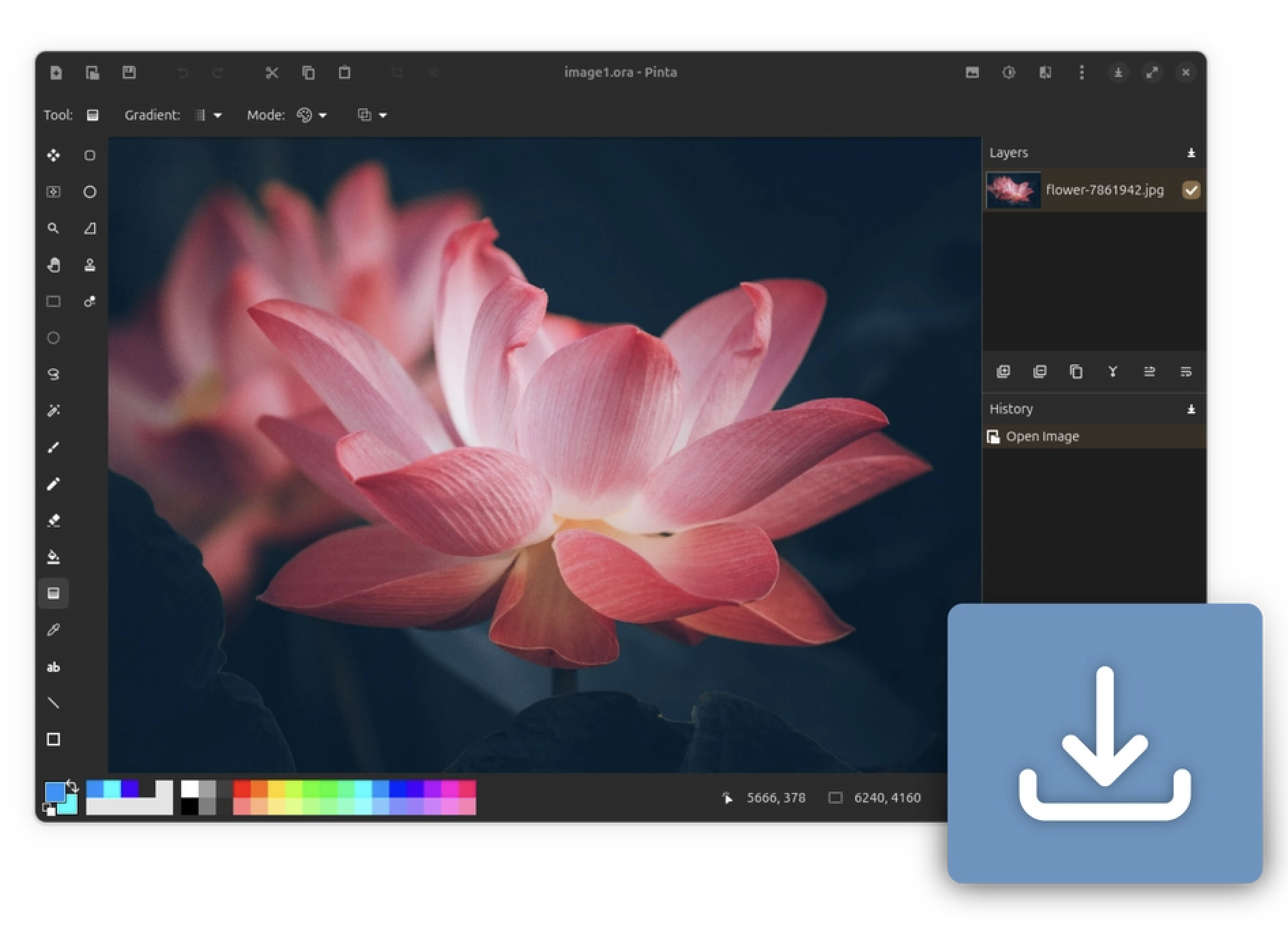Click the Save image icon
The width and height of the screenshot is (1288, 927).
pos(129,72)
